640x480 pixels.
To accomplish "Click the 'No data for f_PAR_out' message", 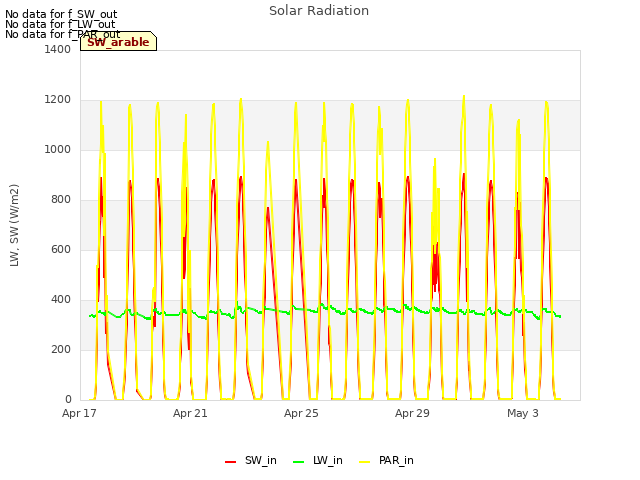I will click(62, 34).
